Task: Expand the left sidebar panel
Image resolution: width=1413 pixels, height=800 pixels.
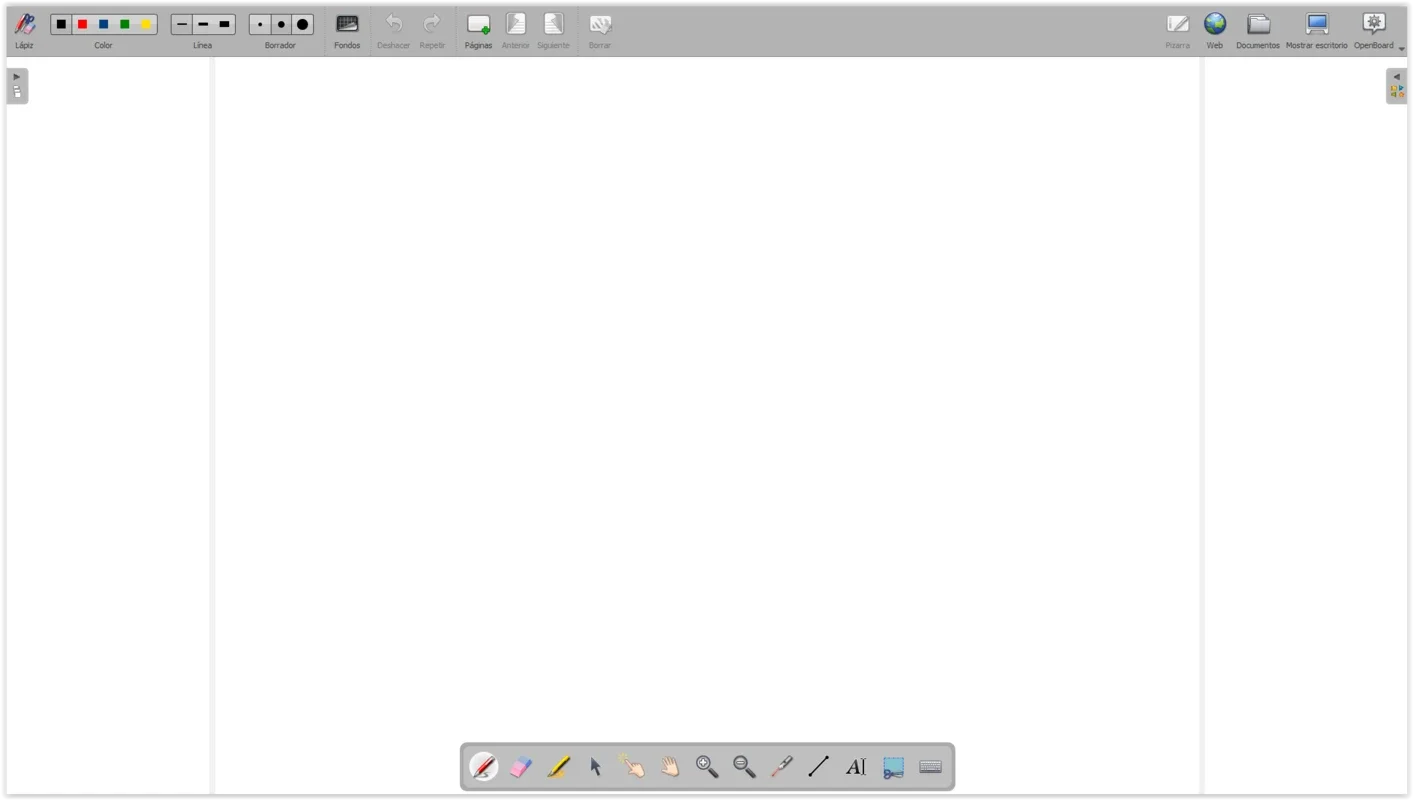Action: [16, 76]
